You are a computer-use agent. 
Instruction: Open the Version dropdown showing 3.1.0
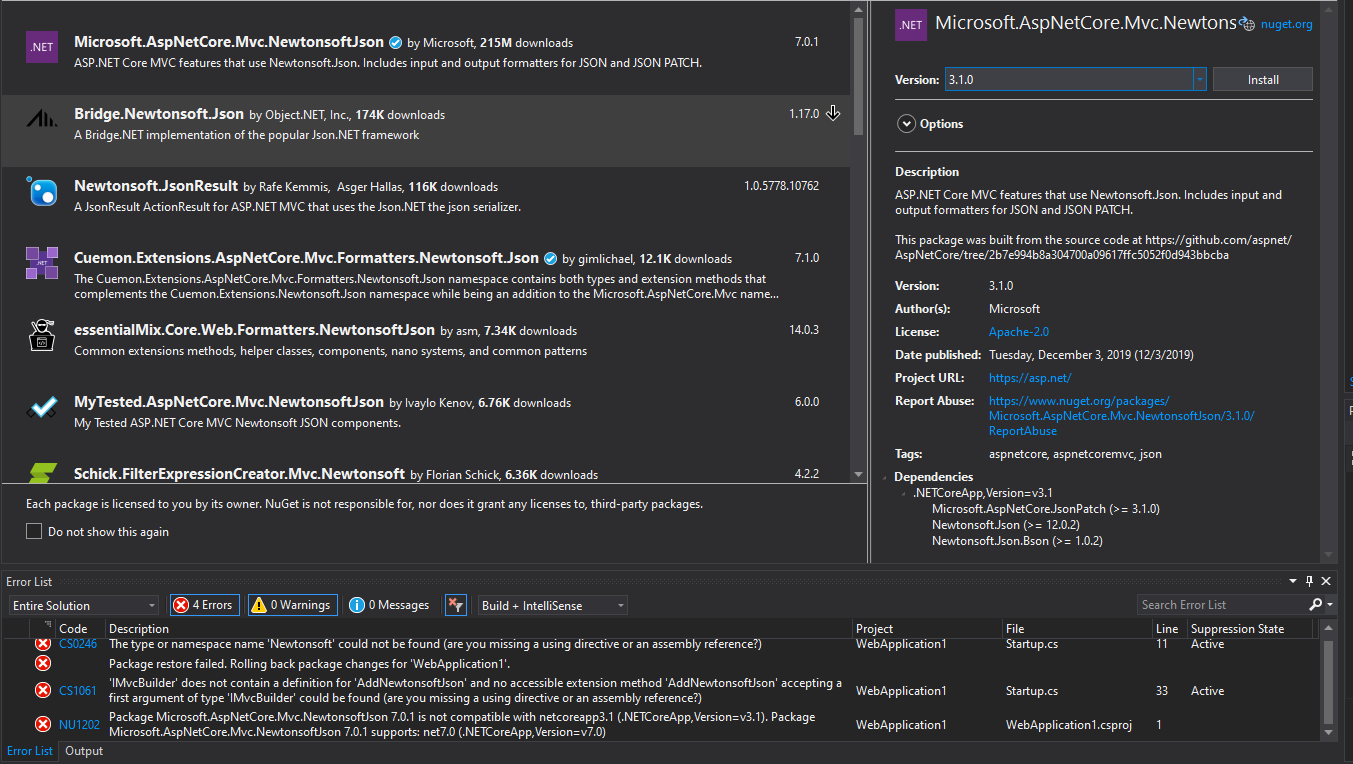(1199, 78)
